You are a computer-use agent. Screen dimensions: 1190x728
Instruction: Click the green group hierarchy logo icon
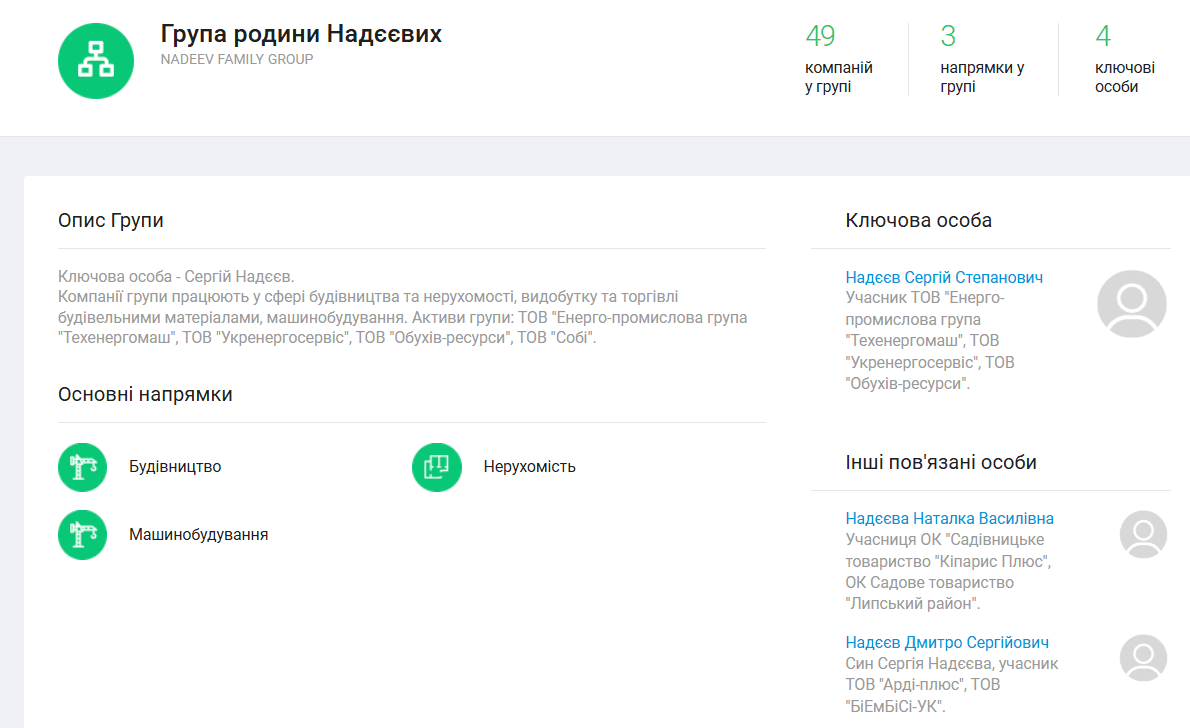pos(96,60)
